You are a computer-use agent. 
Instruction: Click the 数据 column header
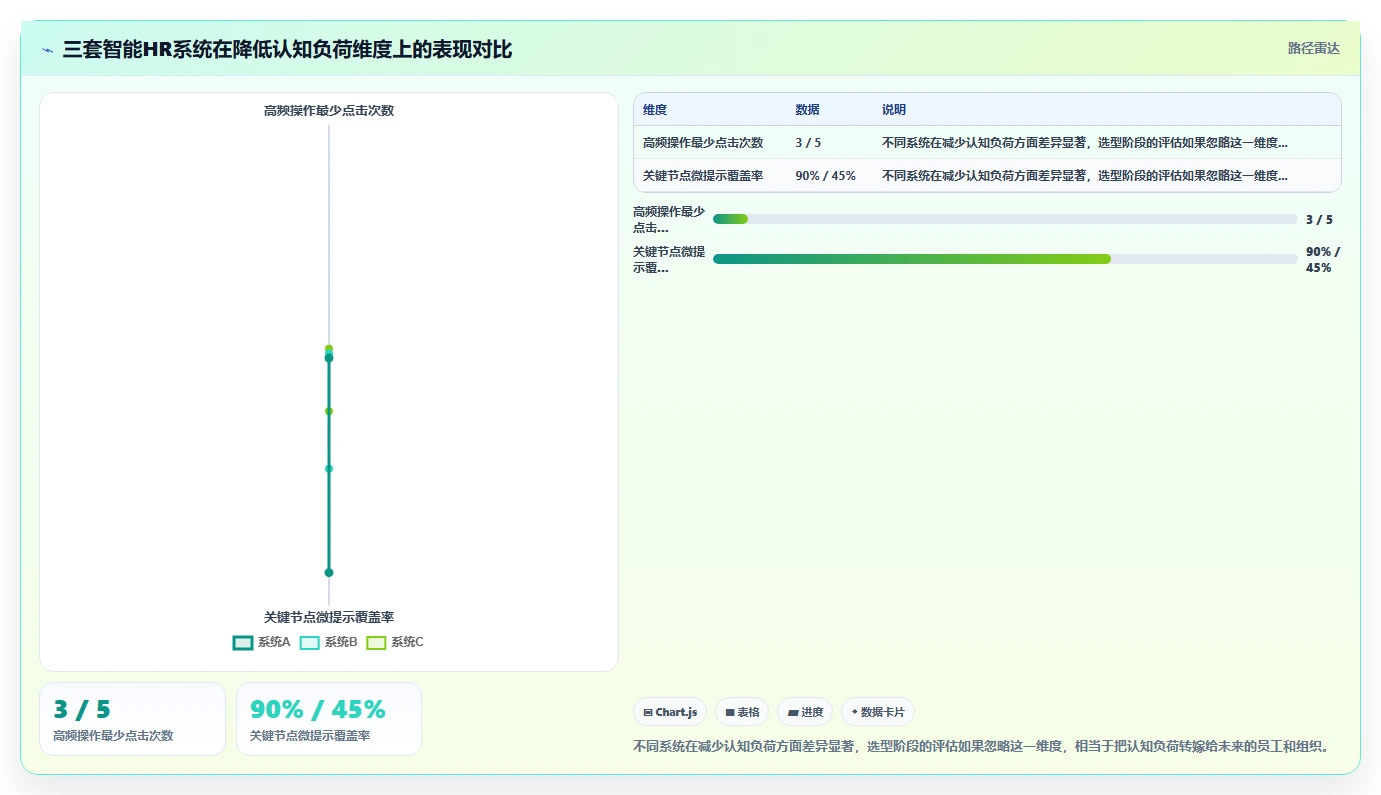[807, 110]
